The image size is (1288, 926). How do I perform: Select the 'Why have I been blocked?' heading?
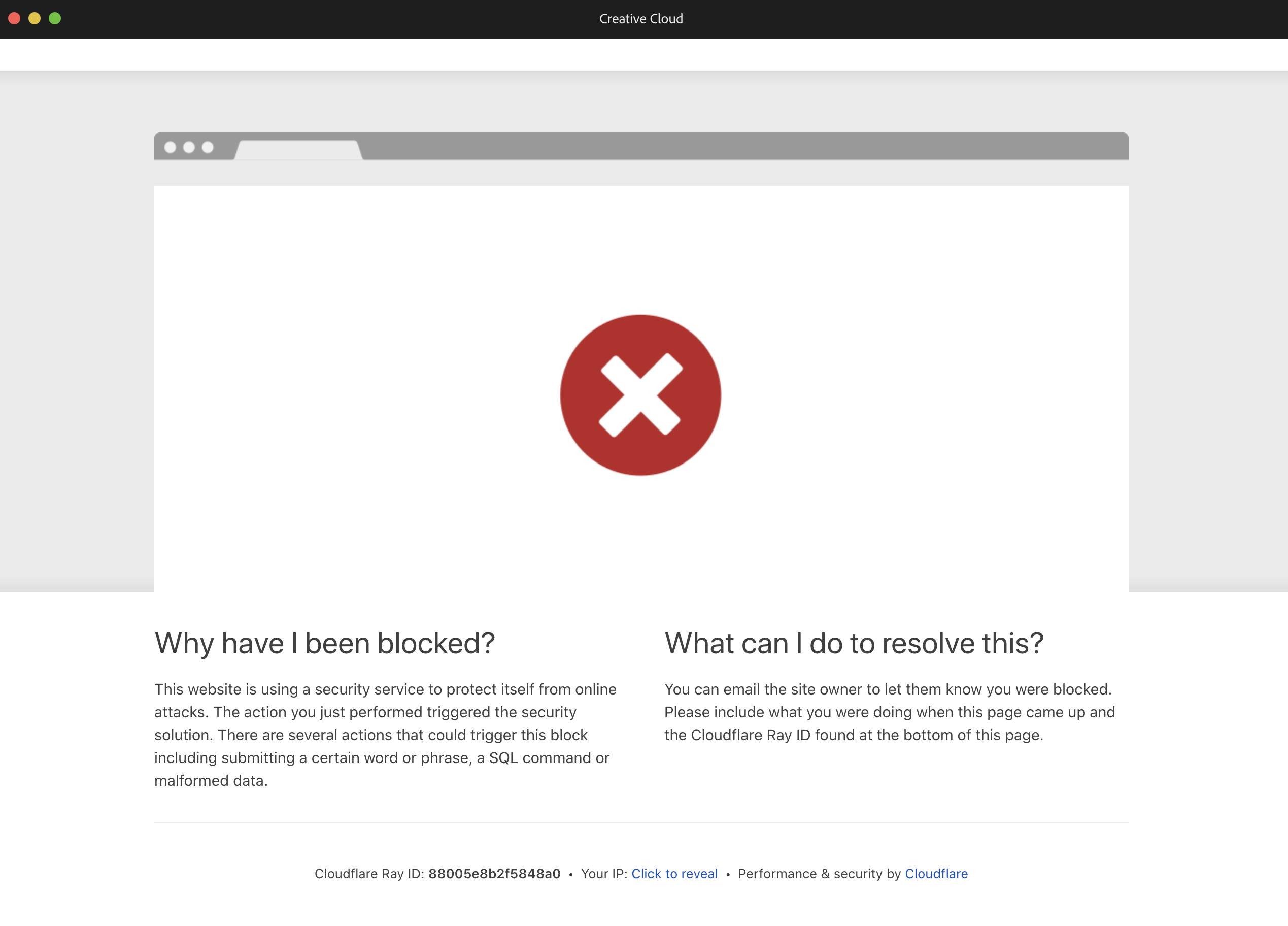pyautogui.click(x=324, y=643)
